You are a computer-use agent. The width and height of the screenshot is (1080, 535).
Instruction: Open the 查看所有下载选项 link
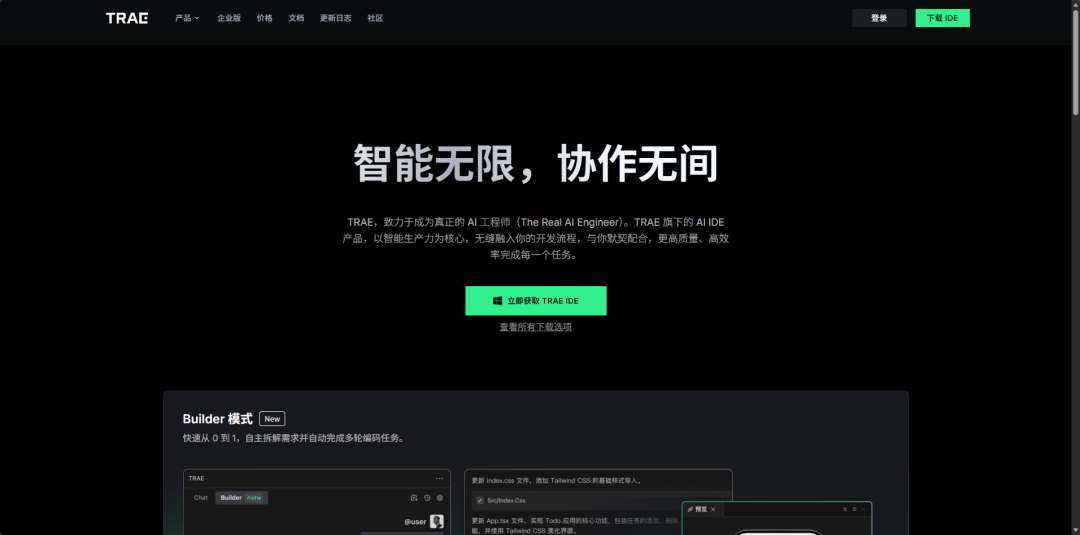(536, 327)
